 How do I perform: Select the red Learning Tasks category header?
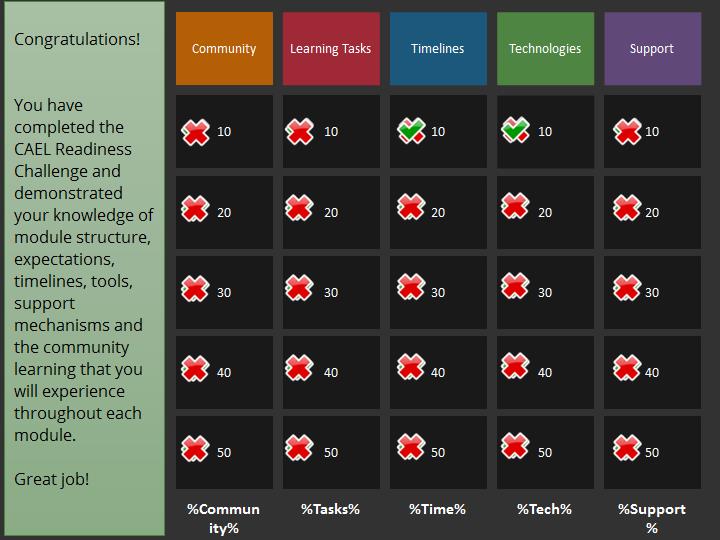(x=331, y=49)
